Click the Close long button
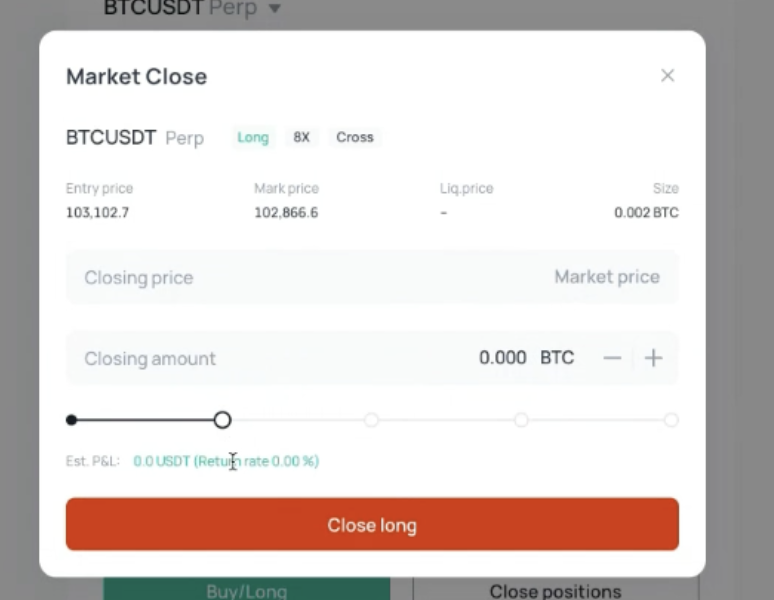774x600 pixels. point(372,524)
